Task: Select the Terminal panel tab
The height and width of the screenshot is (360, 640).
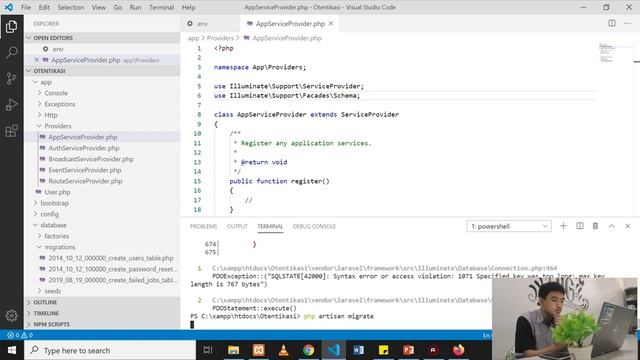Action: 270,226
